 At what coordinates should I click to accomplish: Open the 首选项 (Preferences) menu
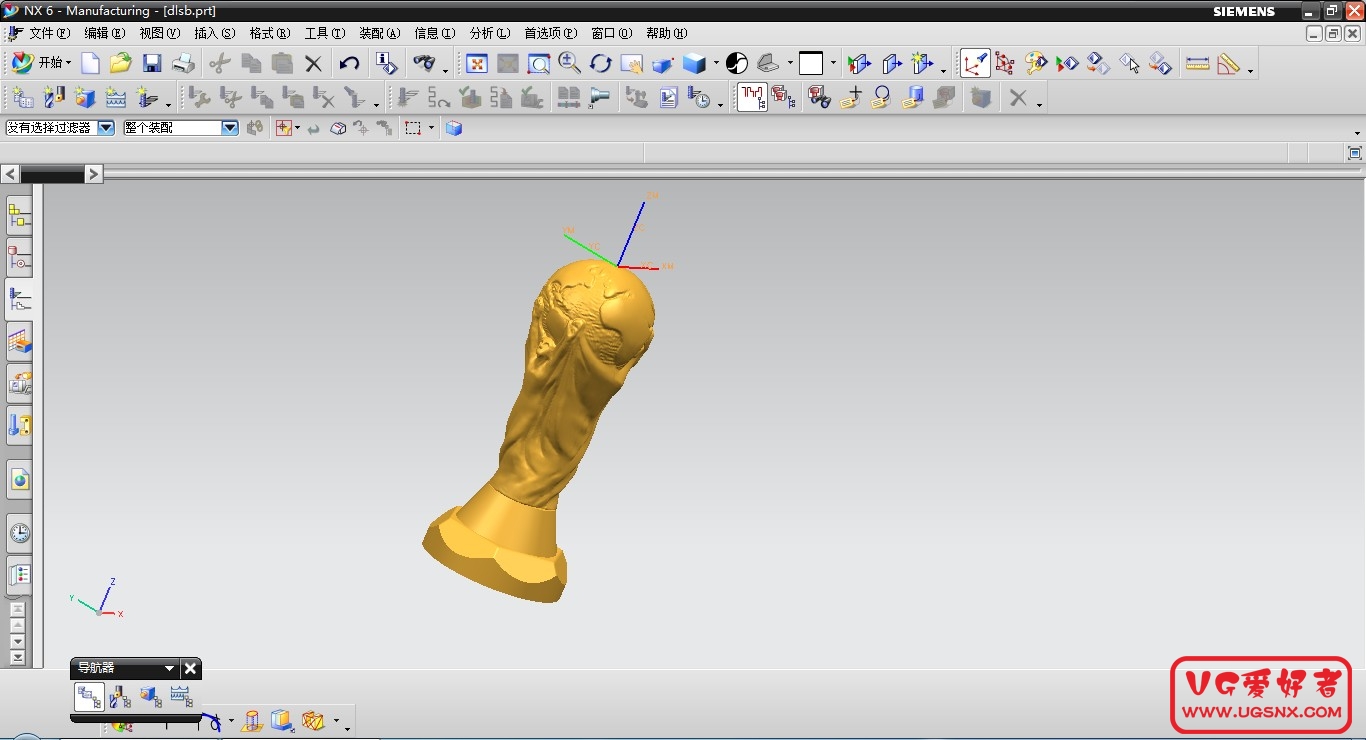551,33
